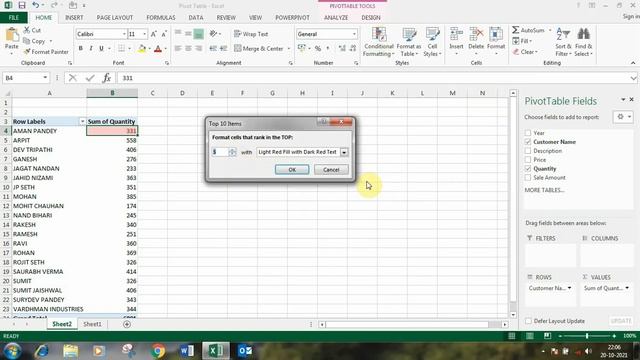640x360 pixels.
Task: Open the formatting style dropdown in Top 10 Items dialog
Action: (344, 152)
